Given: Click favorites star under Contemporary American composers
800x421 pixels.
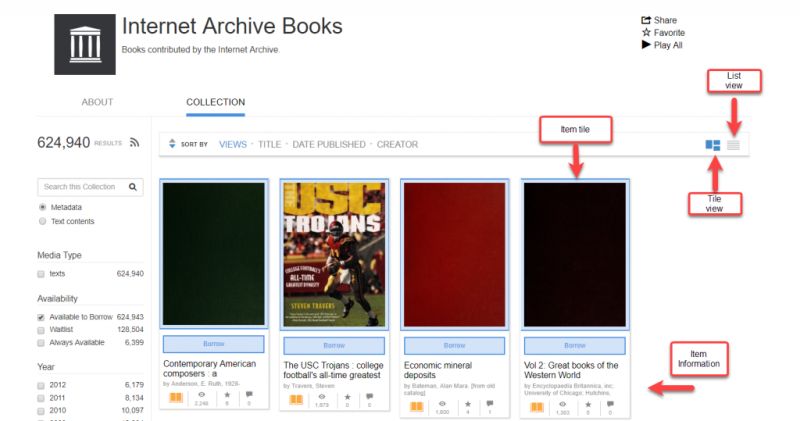Looking at the screenshot, I should coord(227,394).
